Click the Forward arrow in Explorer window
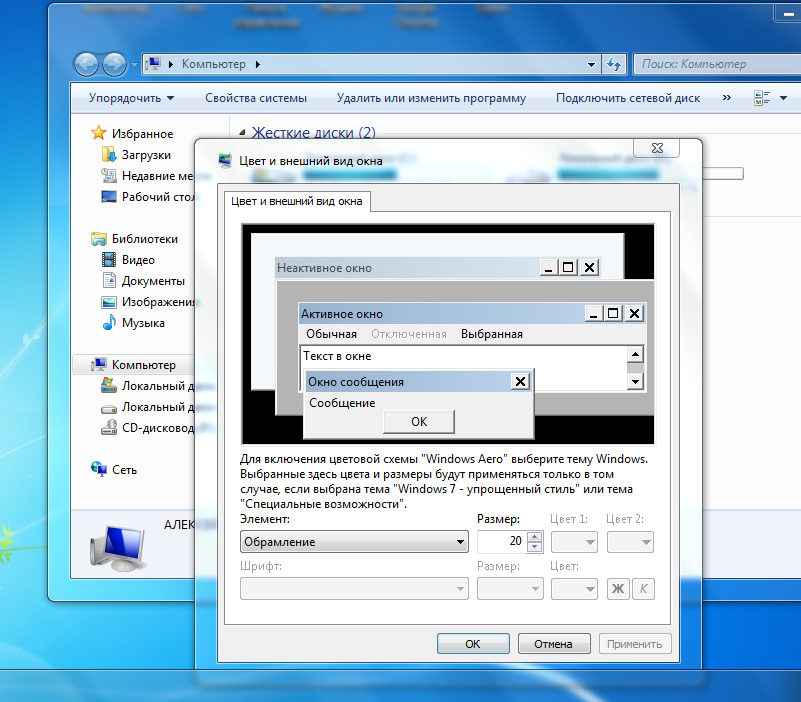 [x=114, y=64]
